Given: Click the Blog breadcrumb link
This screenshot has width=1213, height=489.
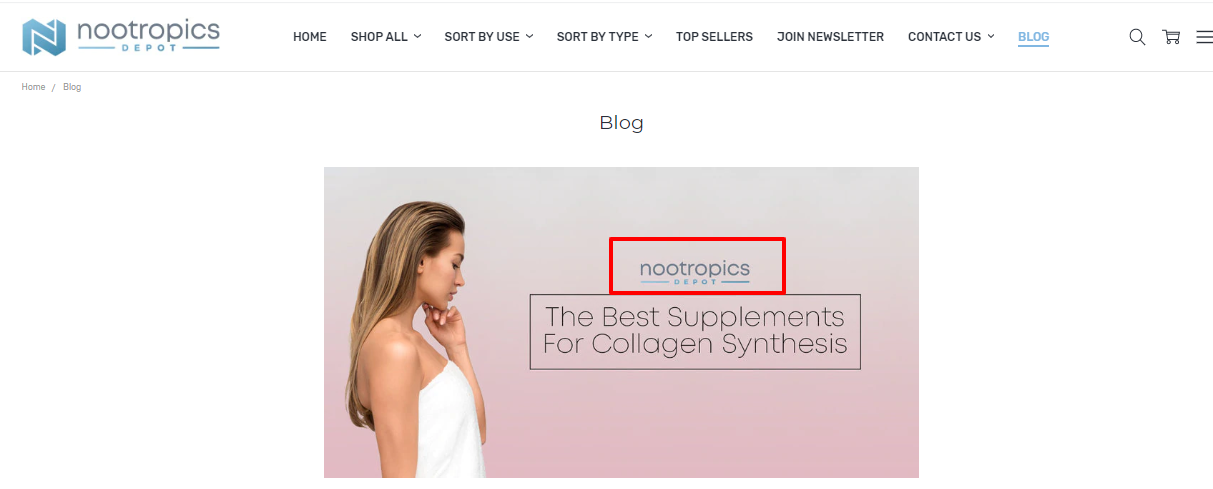Looking at the screenshot, I should [72, 87].
